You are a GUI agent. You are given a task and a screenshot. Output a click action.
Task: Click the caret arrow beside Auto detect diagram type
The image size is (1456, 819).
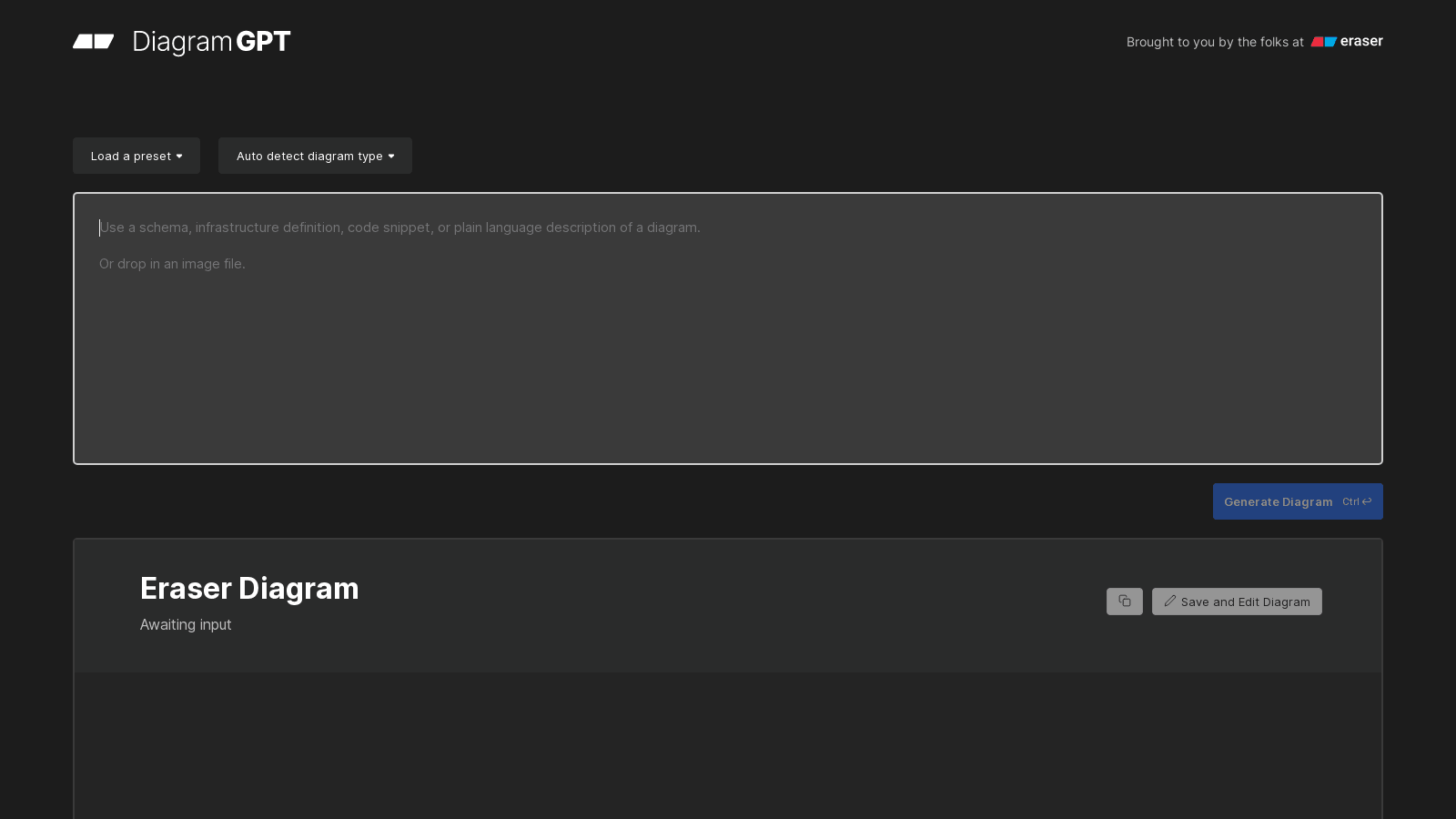pos(391,157)
